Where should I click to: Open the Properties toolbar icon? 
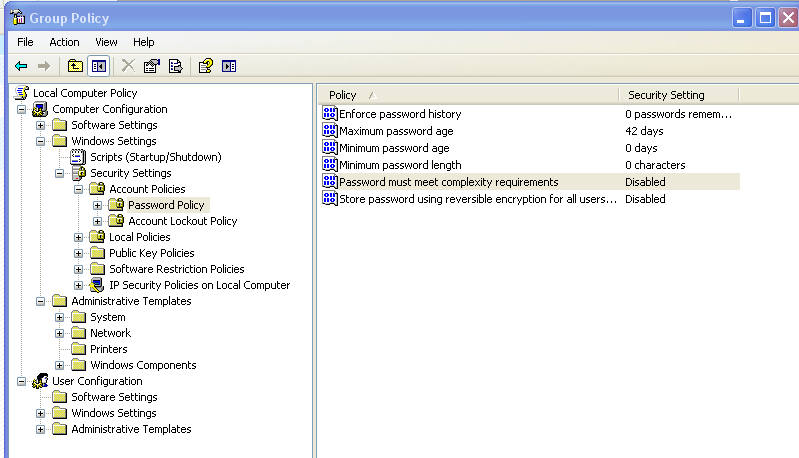151,66
